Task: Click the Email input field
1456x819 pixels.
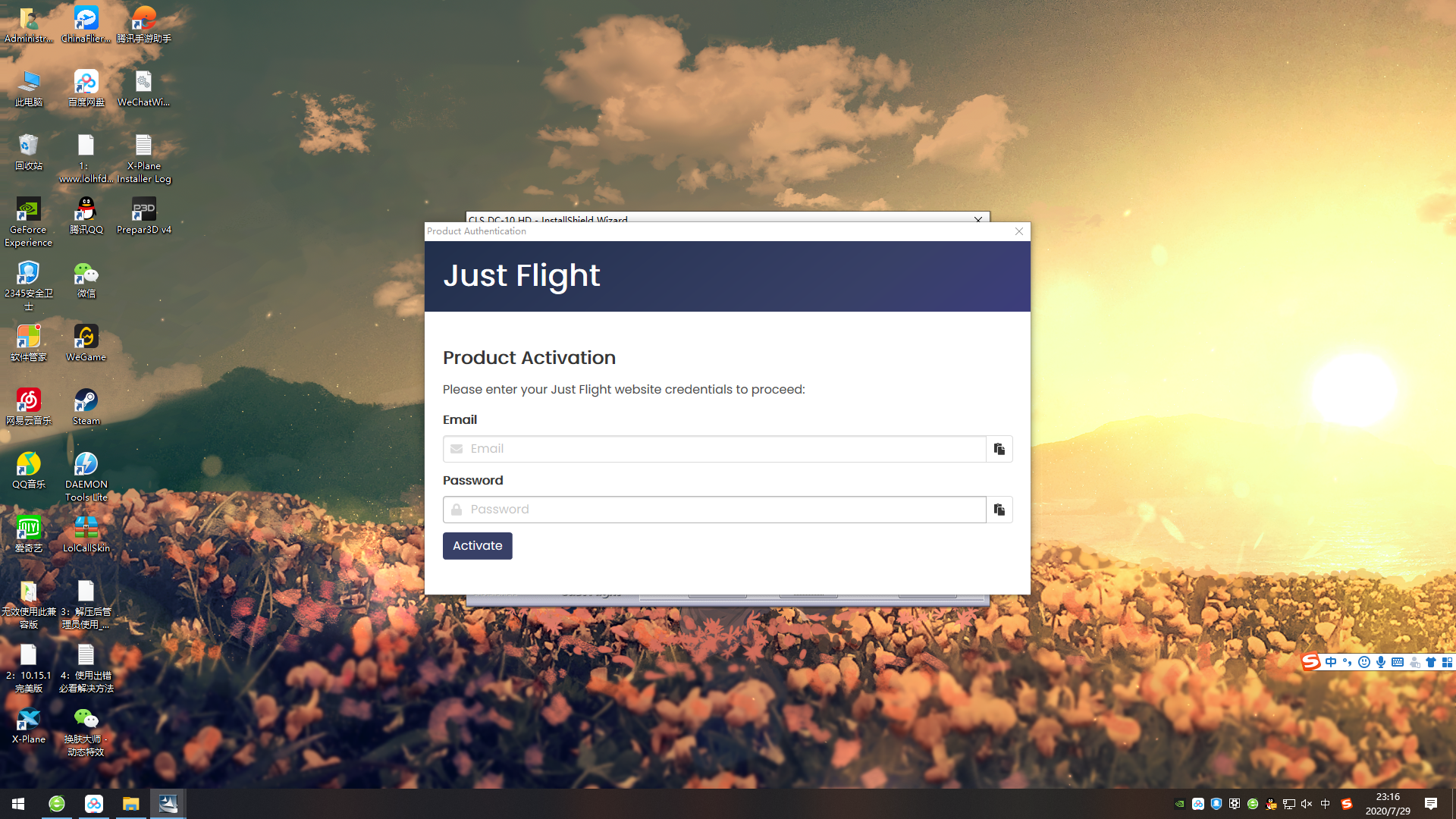Action: click(x=714, y=449)
